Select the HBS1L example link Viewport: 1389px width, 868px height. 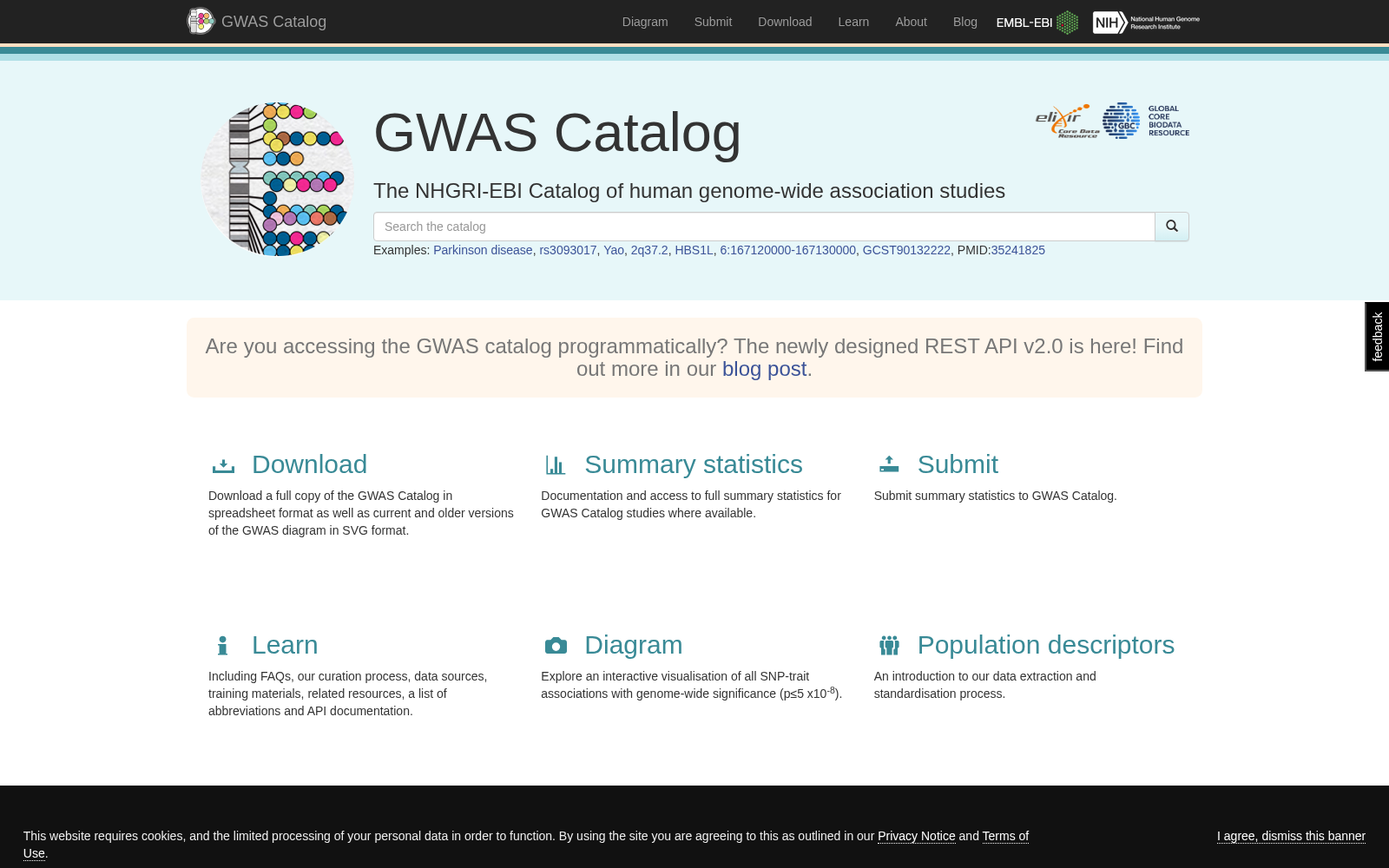pos(694,250)
